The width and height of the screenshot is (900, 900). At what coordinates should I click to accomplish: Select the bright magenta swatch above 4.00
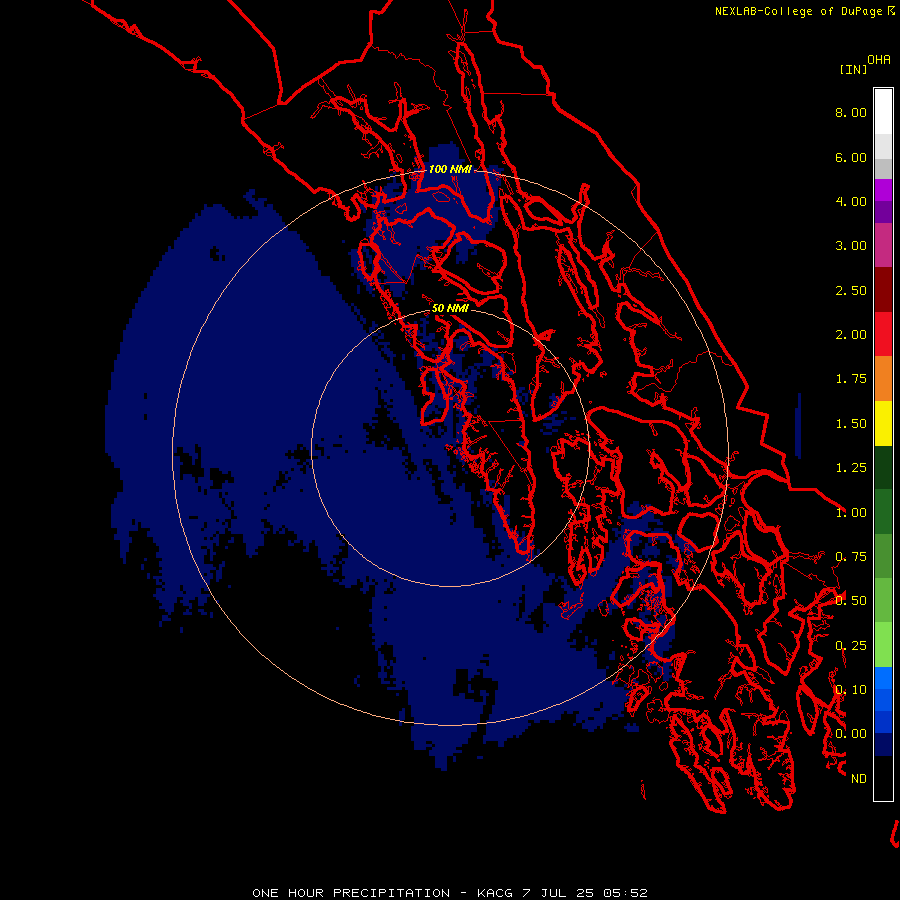tap(883, 190)
